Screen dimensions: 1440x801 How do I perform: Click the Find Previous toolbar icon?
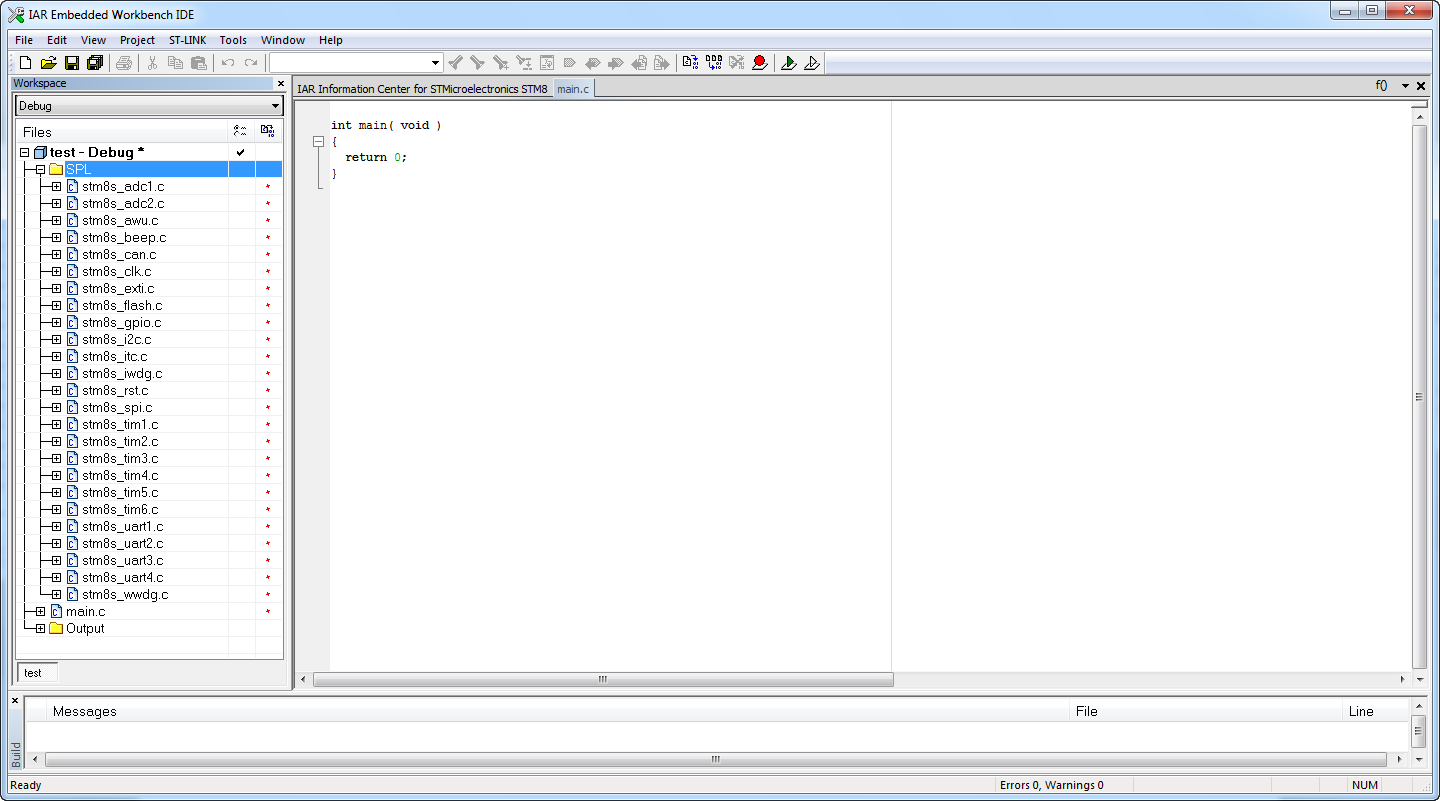[x=456, y=63]
